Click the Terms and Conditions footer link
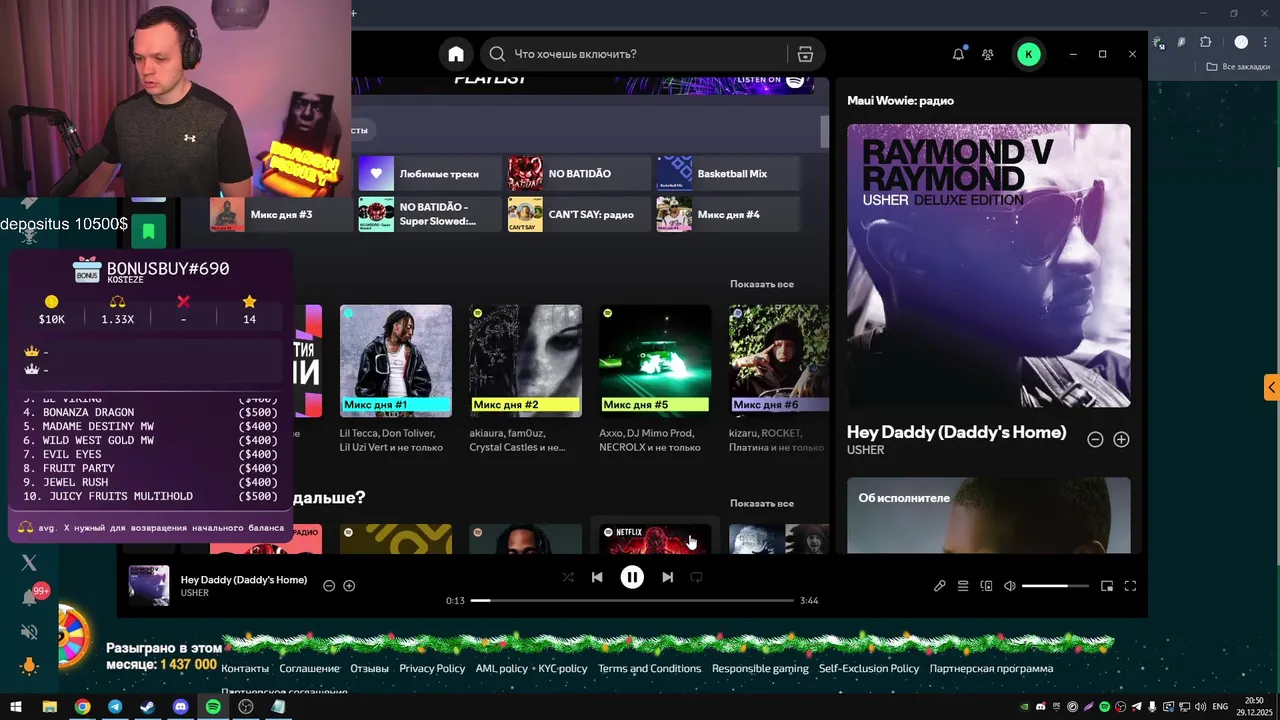The image size is (1280, 720). [649, 668]
